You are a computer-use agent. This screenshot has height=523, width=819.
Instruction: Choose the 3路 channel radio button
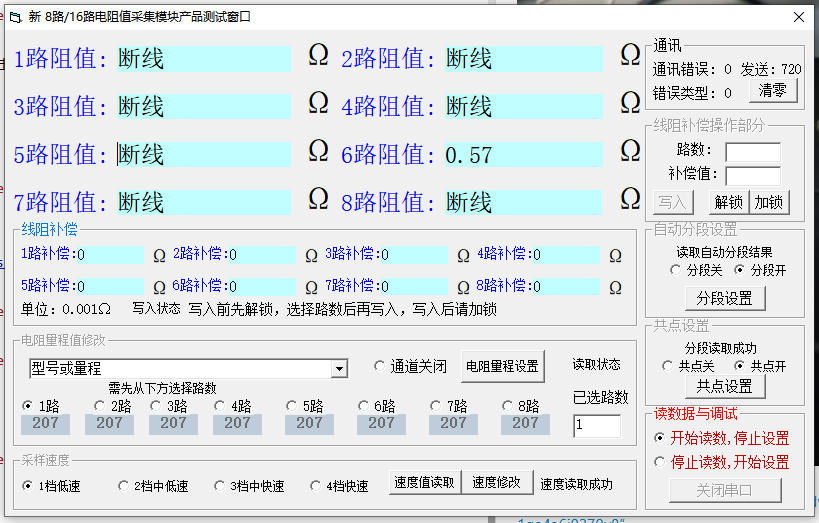coord(157,406)
